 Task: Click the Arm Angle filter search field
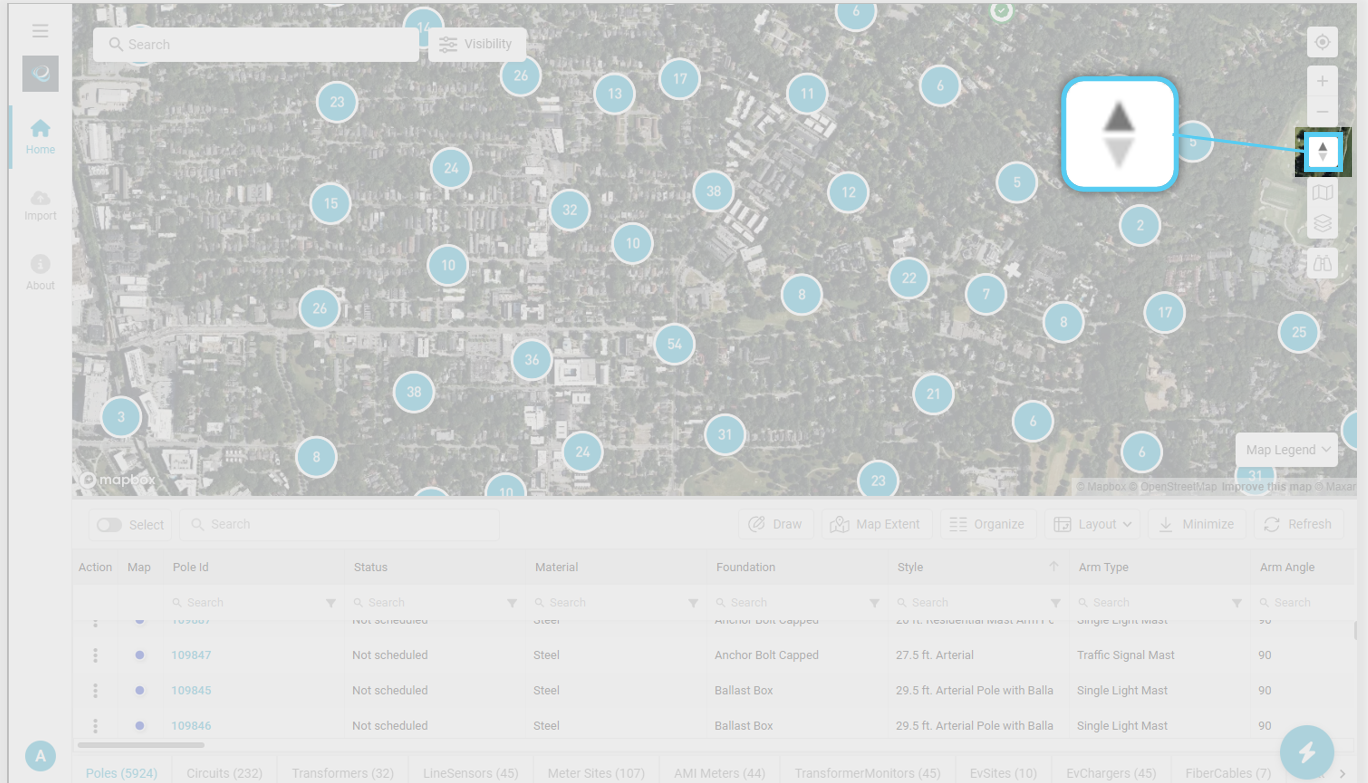[x=1306, y=603]
